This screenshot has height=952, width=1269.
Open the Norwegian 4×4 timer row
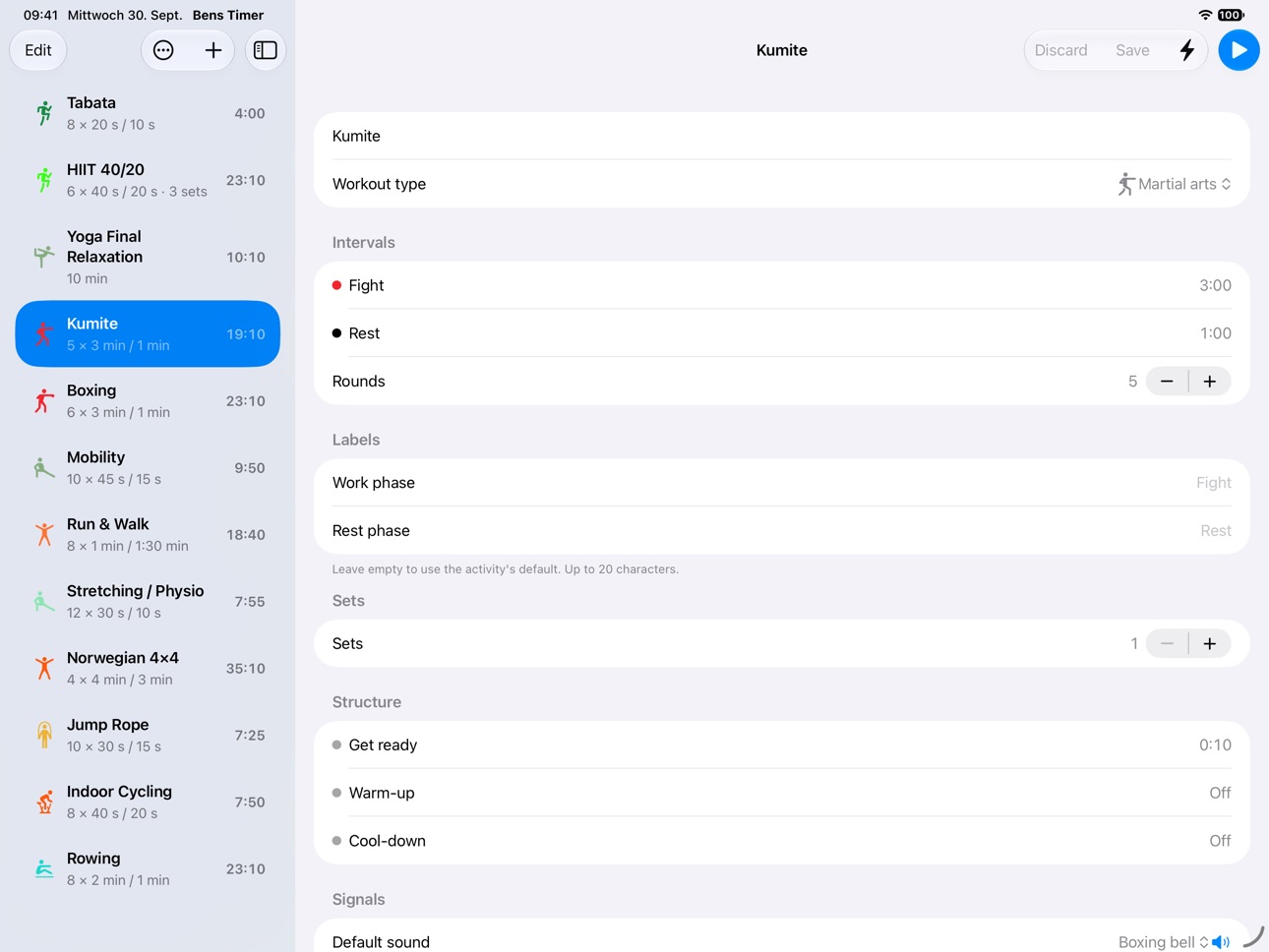[x=148, y=668]
